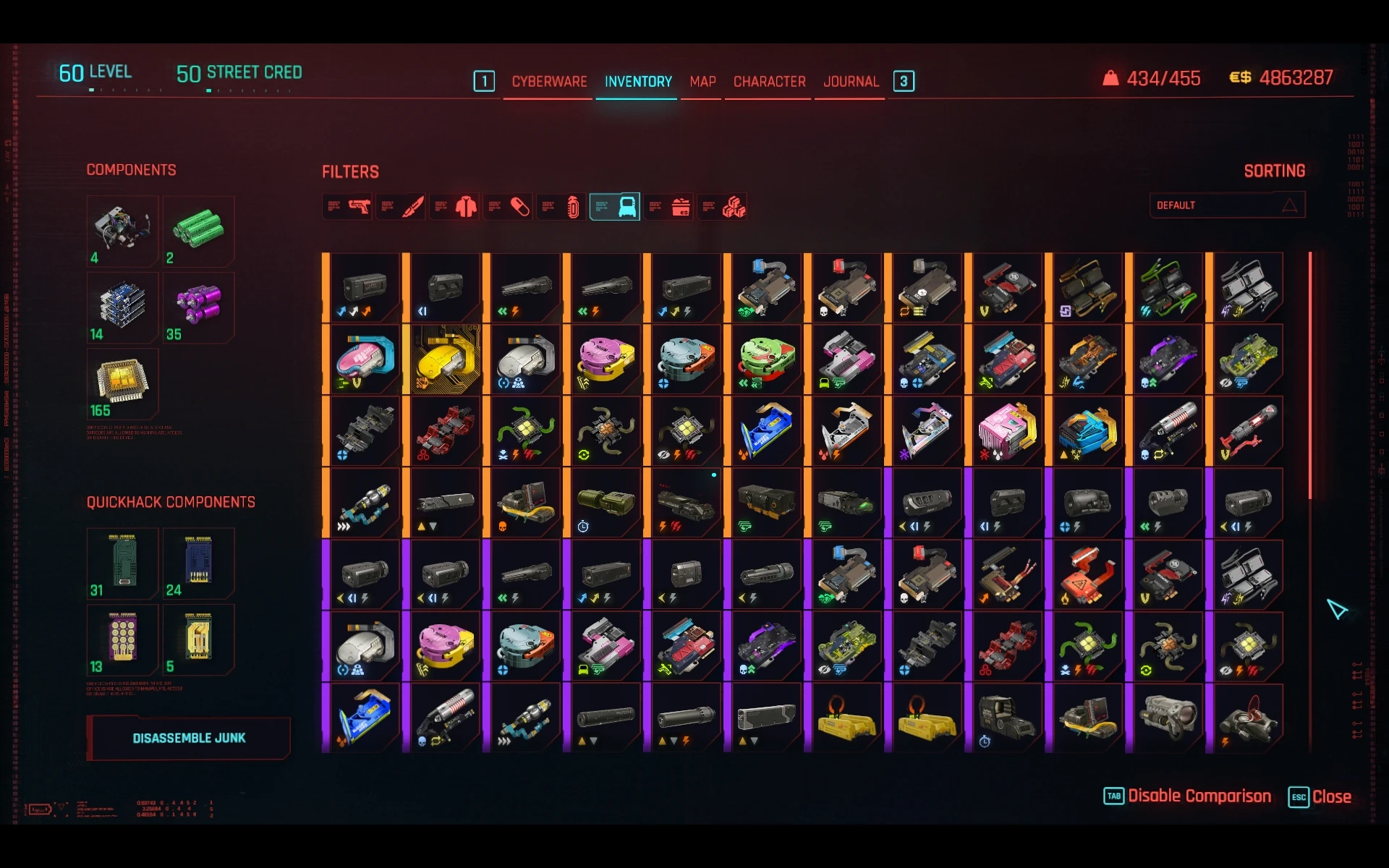Viewport: 1389px width, 868px height.
Task: Go to the Character tab
Action: [x=769, y=82]
